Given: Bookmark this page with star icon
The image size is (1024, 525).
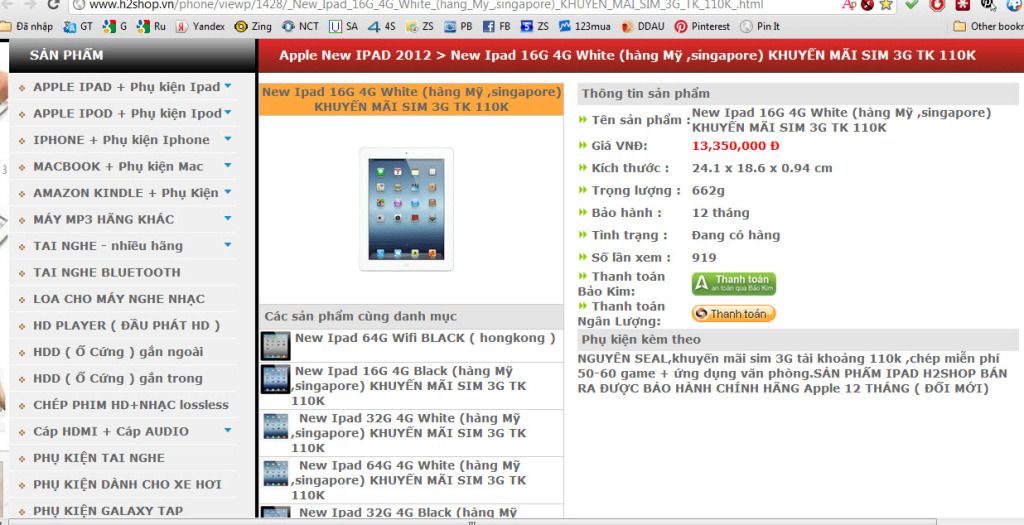Looking at the screenshot, I should pos(885,5).
